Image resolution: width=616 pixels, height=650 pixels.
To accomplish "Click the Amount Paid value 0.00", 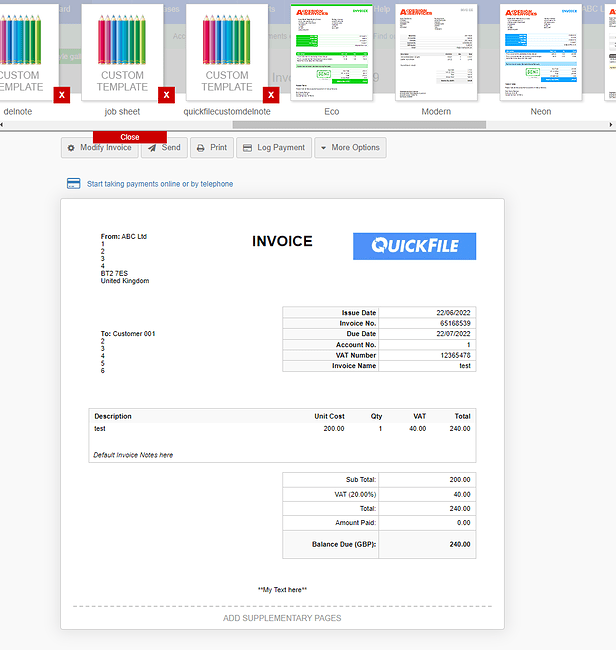I will click(x=463, y=523).
